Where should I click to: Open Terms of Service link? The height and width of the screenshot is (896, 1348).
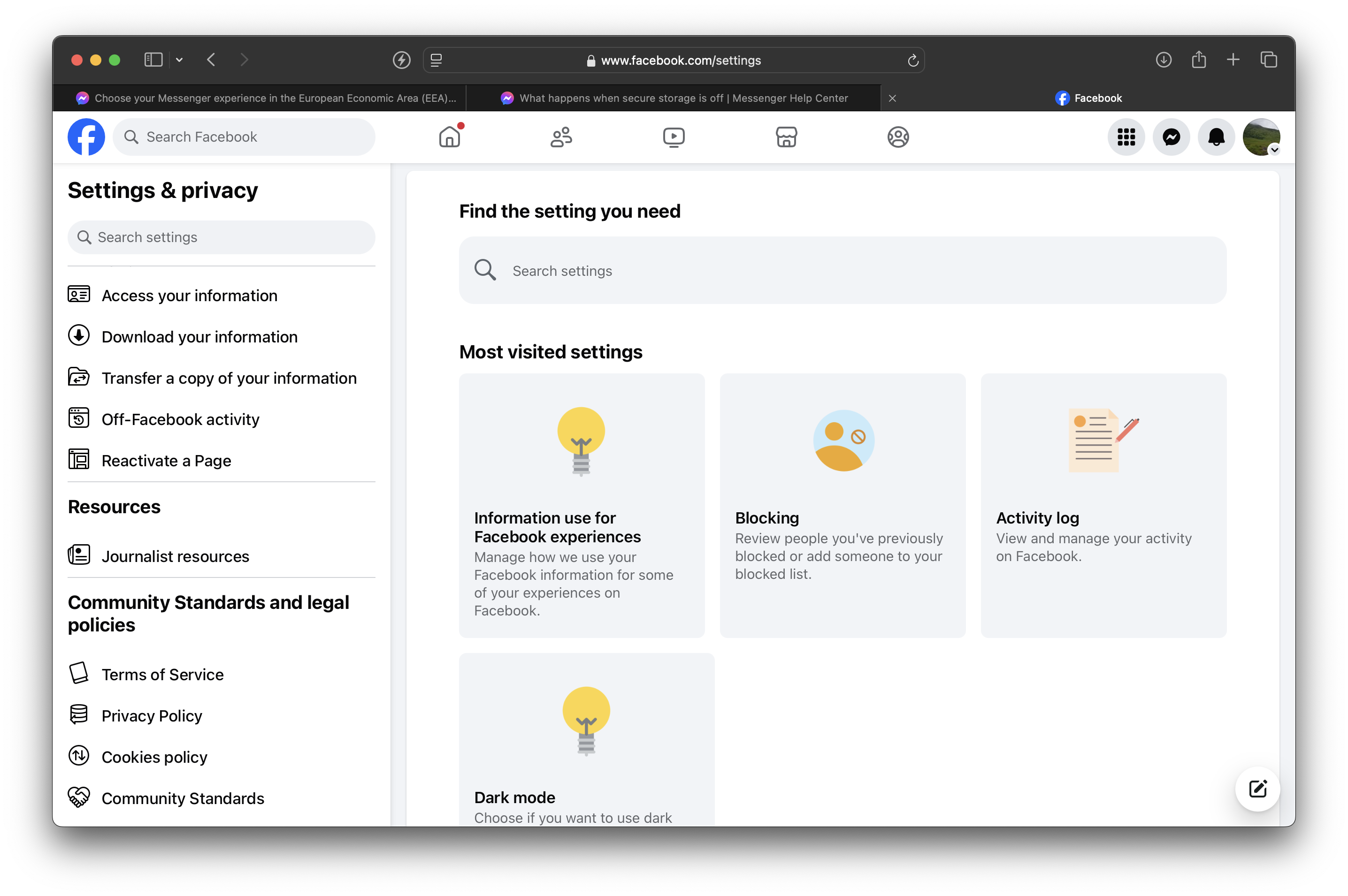pos(163,674)
